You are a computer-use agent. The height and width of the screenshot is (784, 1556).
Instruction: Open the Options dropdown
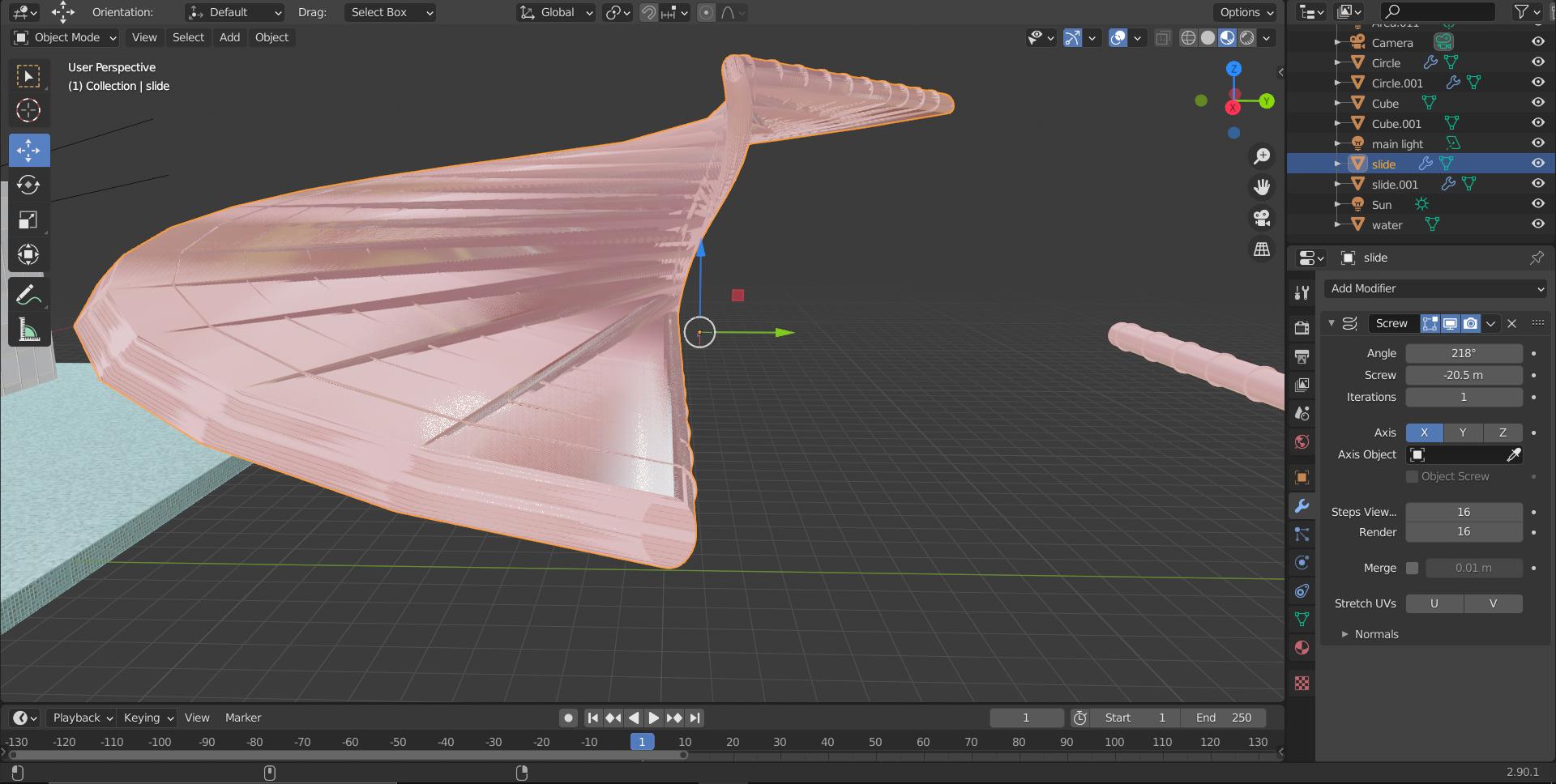pos(1245,12)
